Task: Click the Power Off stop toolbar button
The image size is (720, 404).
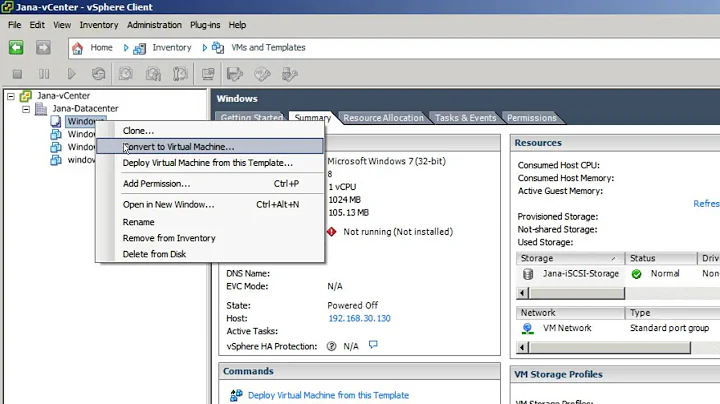Action: [x=17, y=74]
